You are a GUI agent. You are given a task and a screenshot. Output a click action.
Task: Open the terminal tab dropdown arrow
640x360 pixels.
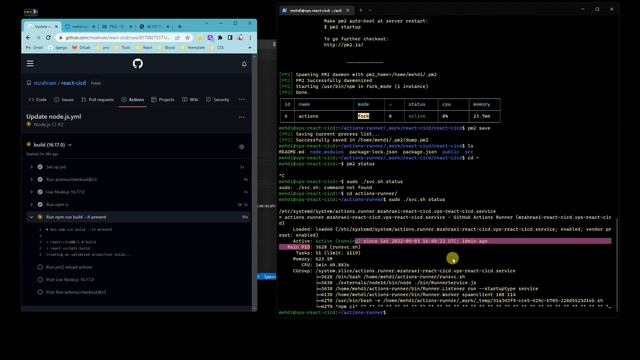[370, 10]
